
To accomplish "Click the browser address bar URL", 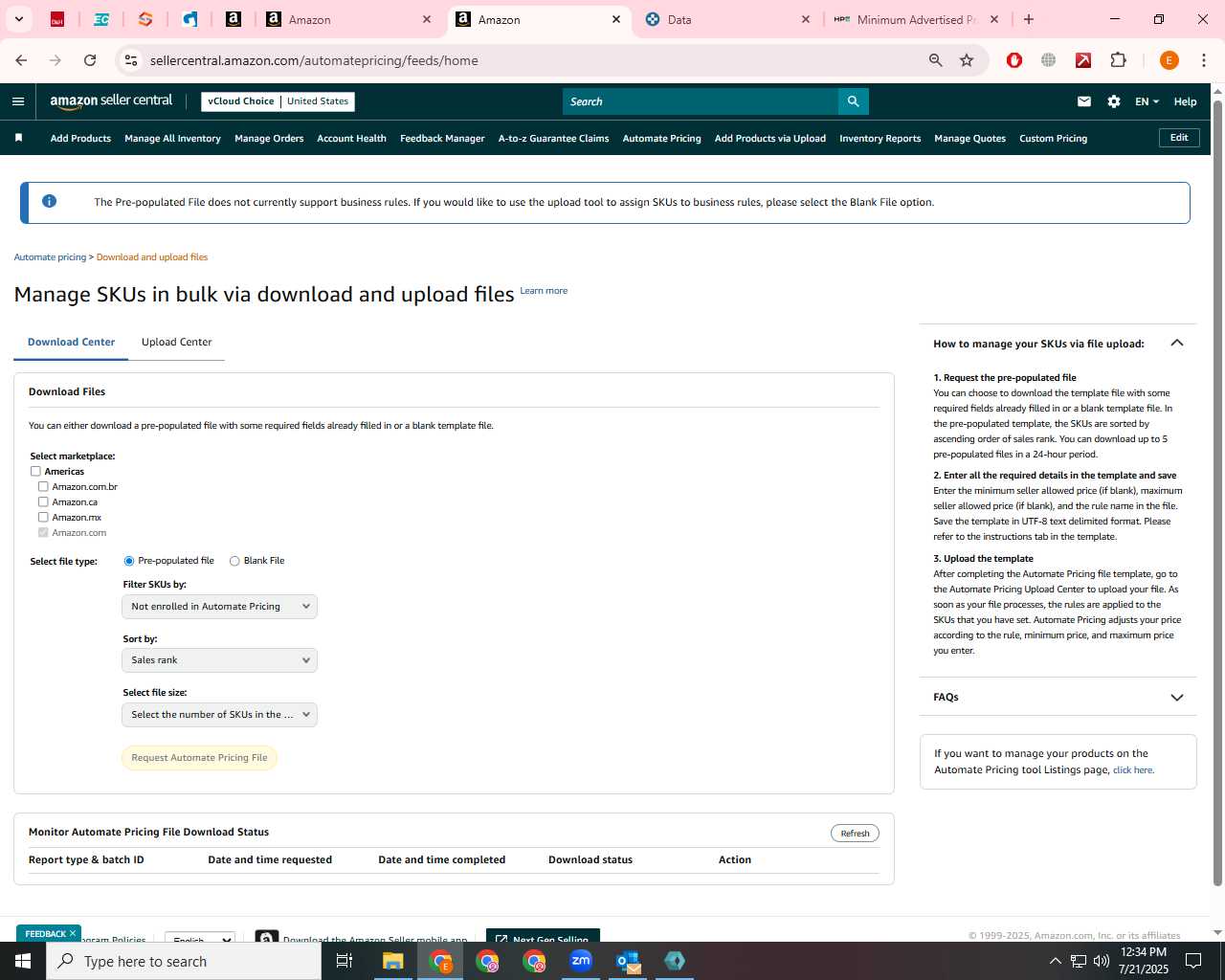I will coord(314,60).
